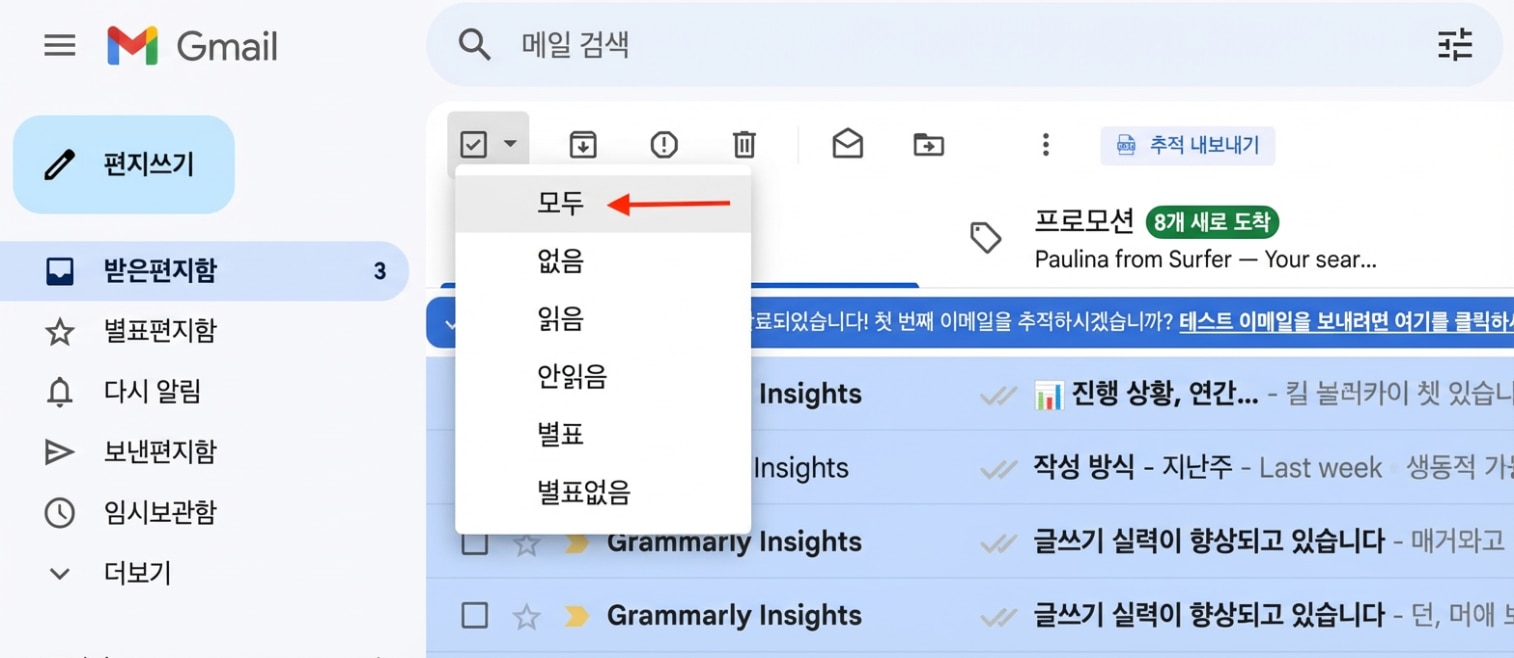This screenshot has height=658, width=1514.
Task: Check the checkbox on the last Grammarly email
Action: tap(475, 615)
